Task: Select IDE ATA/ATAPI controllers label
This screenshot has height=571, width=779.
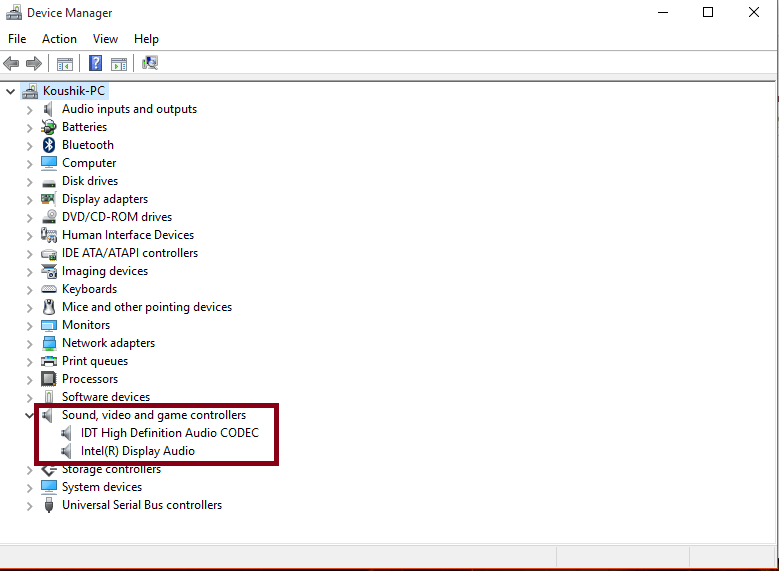Action: click(x=130, y=252)
